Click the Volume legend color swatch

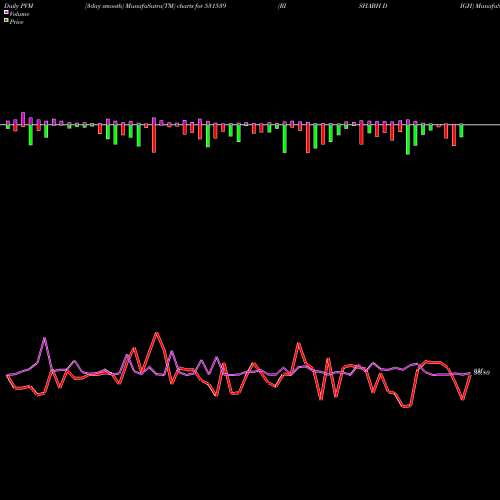[x=6, y=13]
